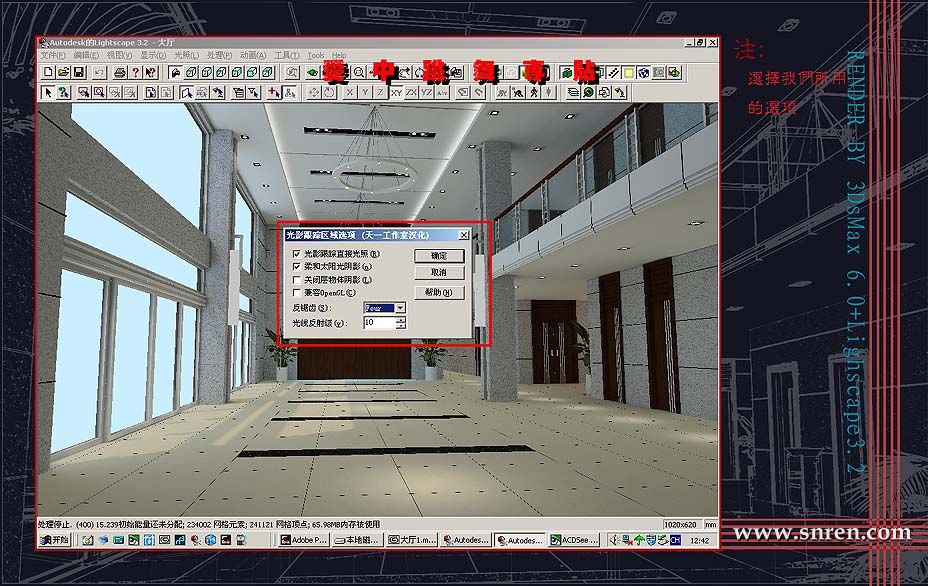This screenshot has height=586, width=928.
Task: Enable 兼容OpenGL checkbox
Action: pos(297,292)
